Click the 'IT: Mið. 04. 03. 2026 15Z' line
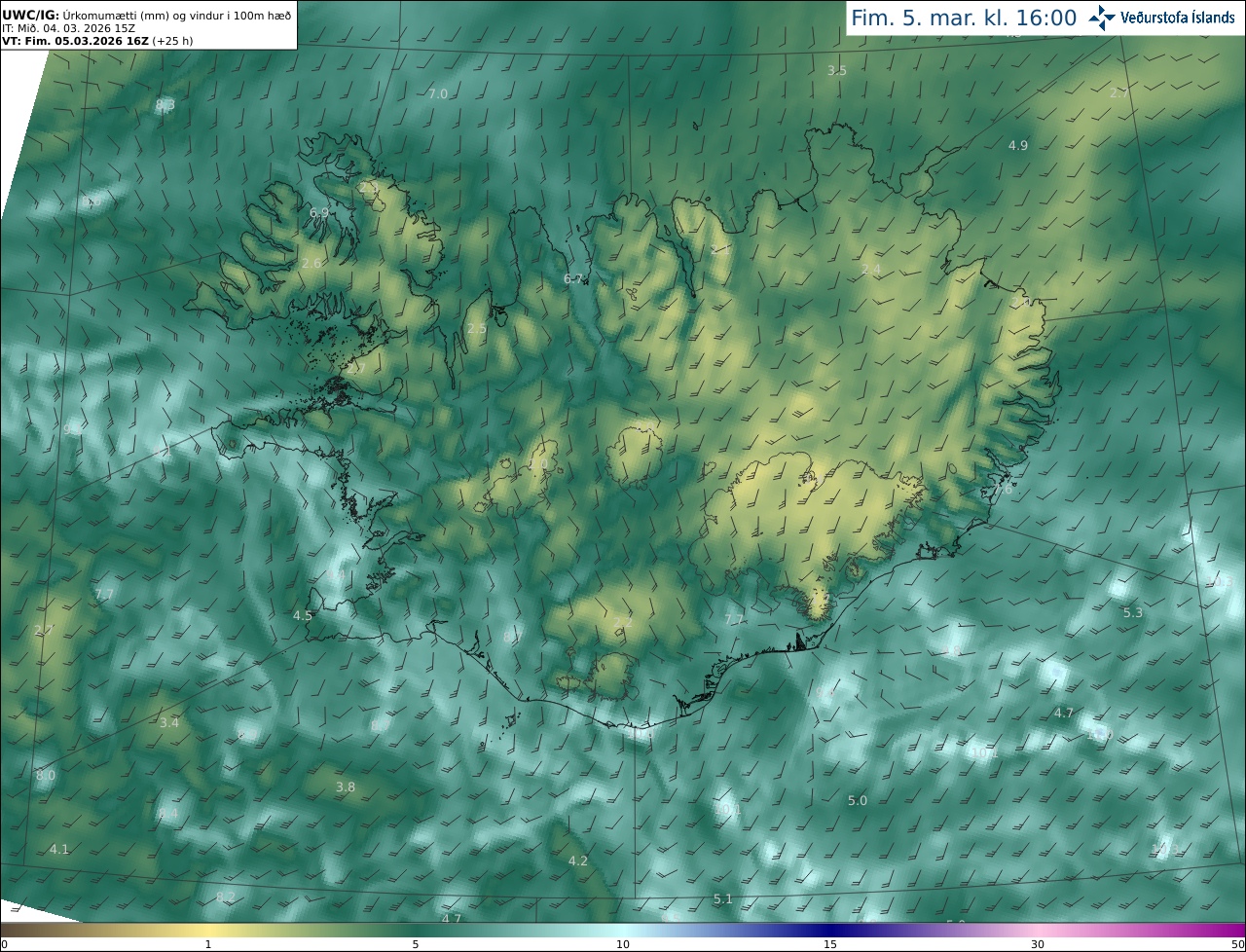This screenshot has width=1246, height=952. (x=68, y=27)
